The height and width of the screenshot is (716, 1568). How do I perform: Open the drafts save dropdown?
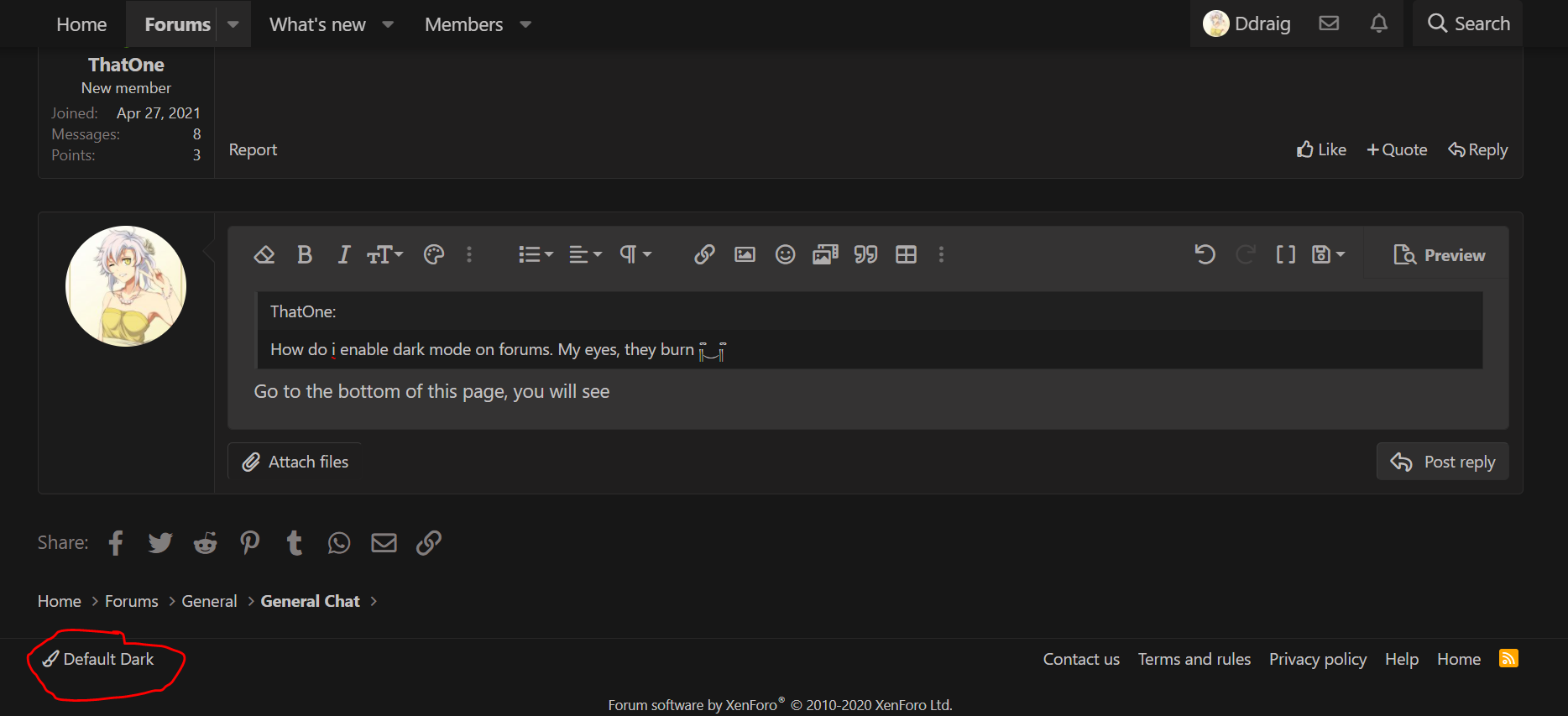pyautogui.click(x=1328, y=254)
